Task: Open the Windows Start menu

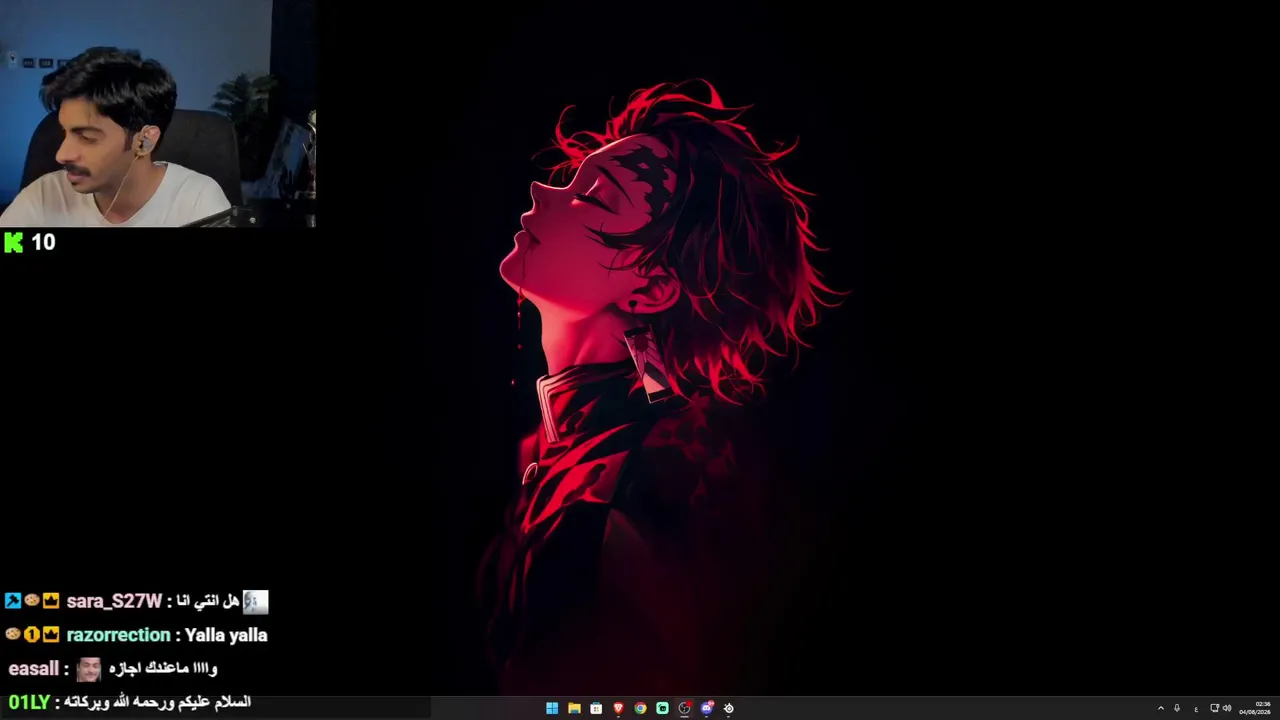Action: tap(552, 708)
